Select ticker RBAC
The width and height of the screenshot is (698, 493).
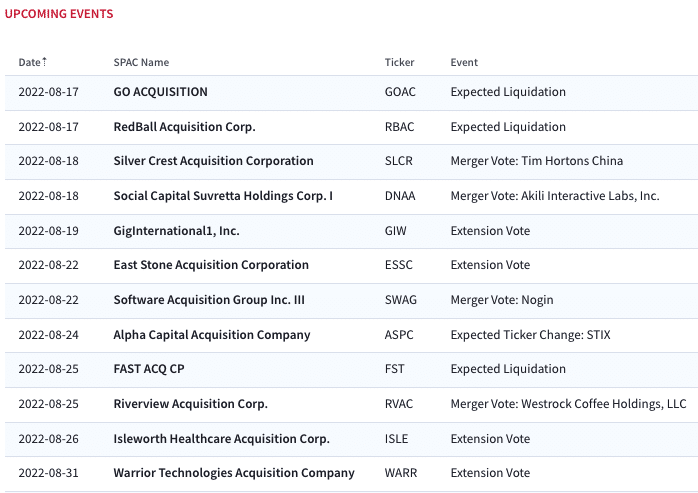pos(399,127)
